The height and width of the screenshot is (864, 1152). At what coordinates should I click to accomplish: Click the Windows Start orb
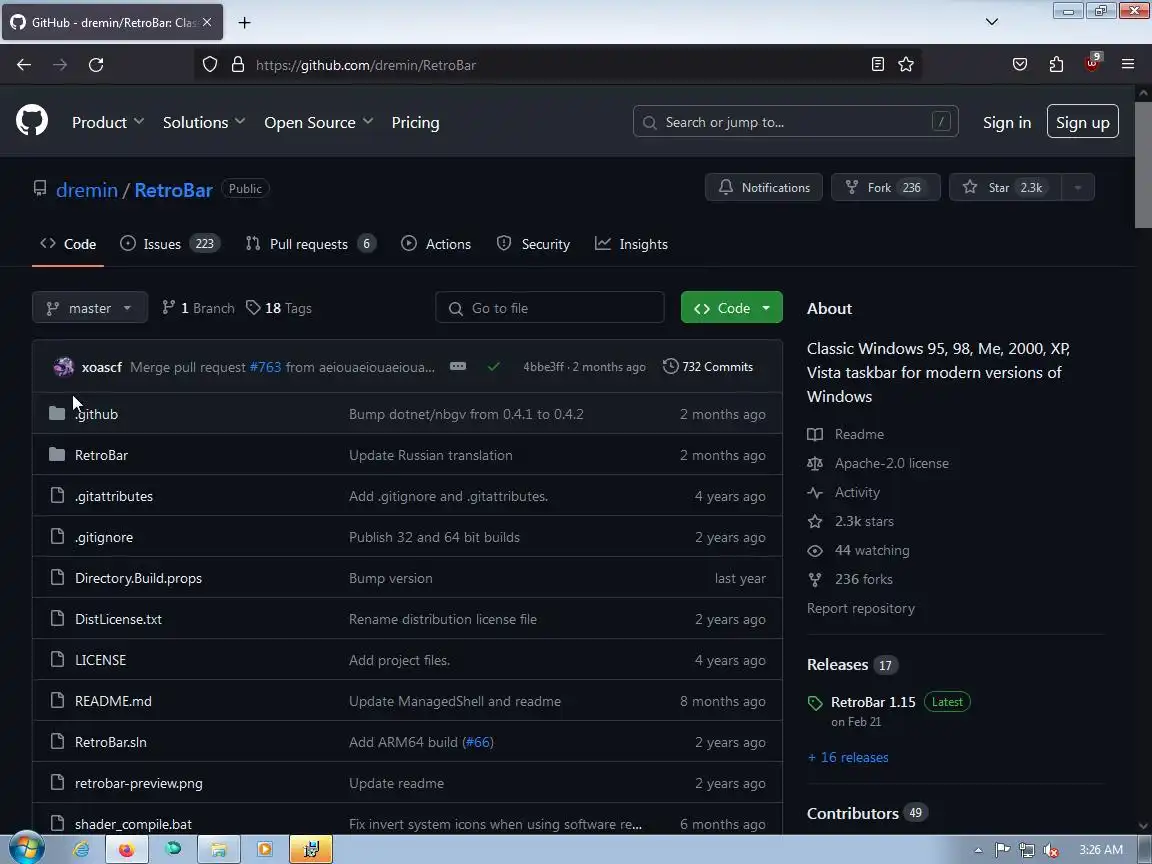(26, 849)
